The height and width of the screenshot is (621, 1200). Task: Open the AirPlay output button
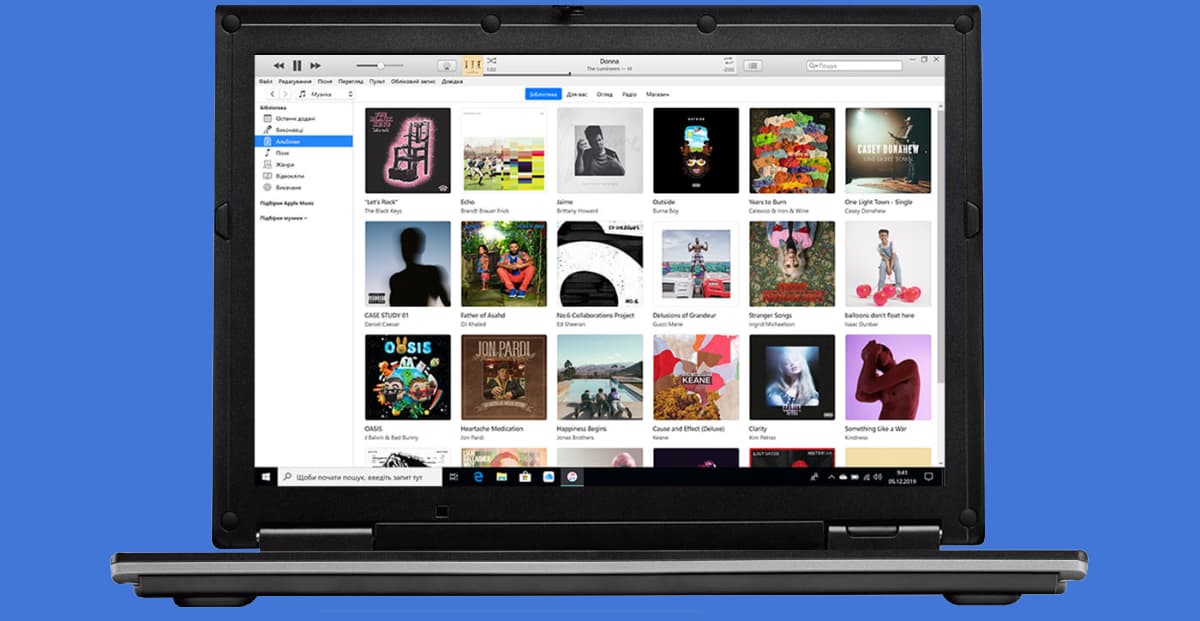coord(447,66)
